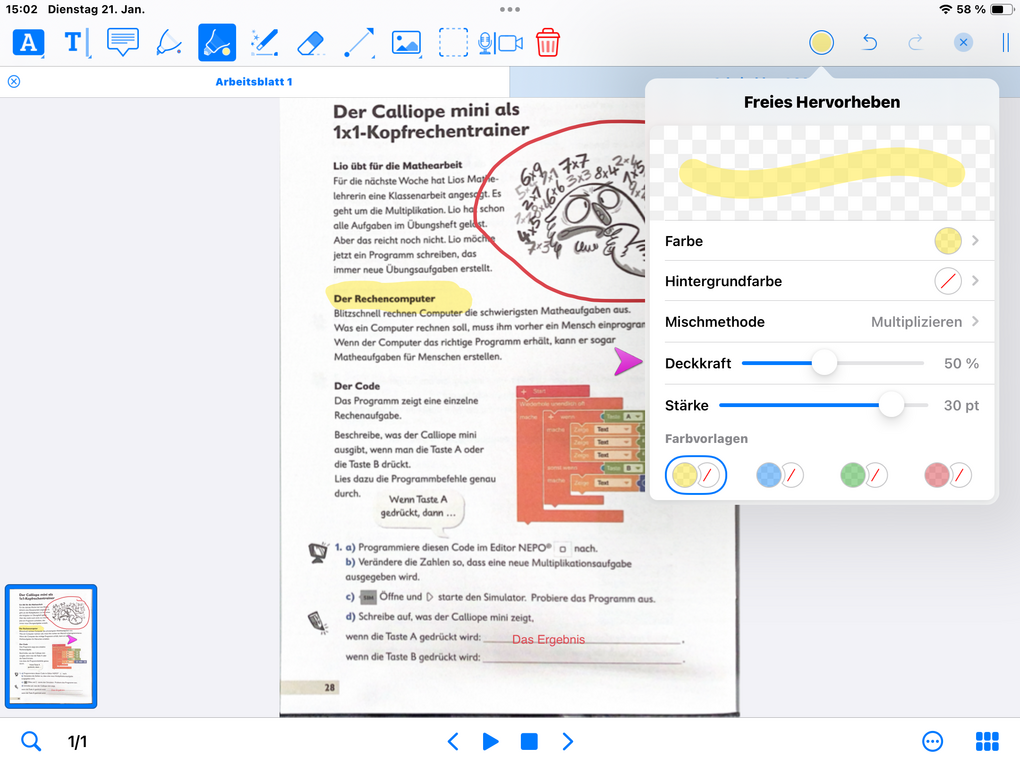Tap the 1/1 page indicator
Viewport: 1020px width, 765px height.
[x=77, y=742]
